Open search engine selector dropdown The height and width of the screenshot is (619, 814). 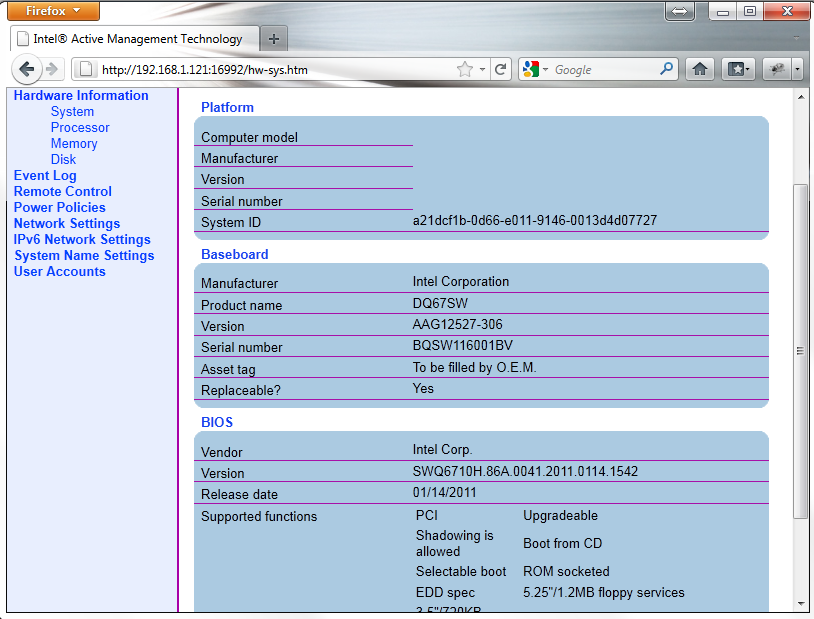pos(545,69)
